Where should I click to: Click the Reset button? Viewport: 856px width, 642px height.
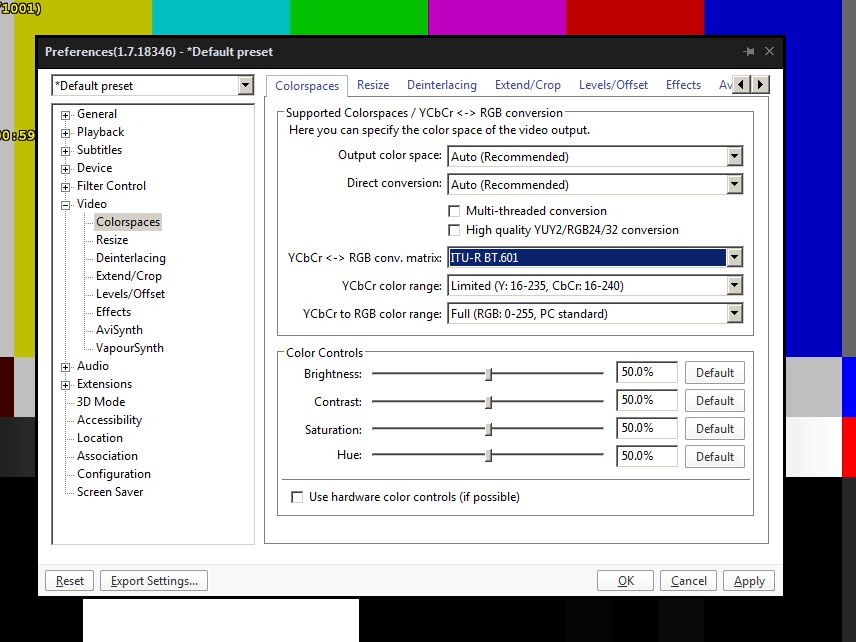point(69,581)
